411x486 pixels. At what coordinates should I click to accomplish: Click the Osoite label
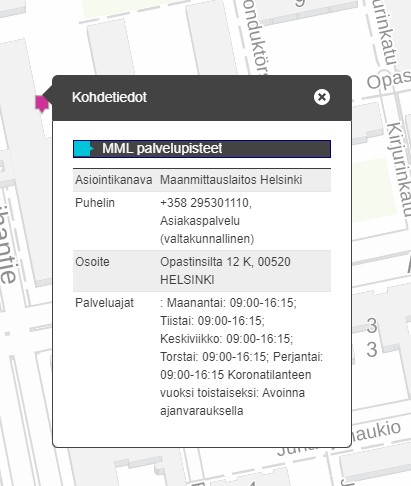[x=92, y=262]
